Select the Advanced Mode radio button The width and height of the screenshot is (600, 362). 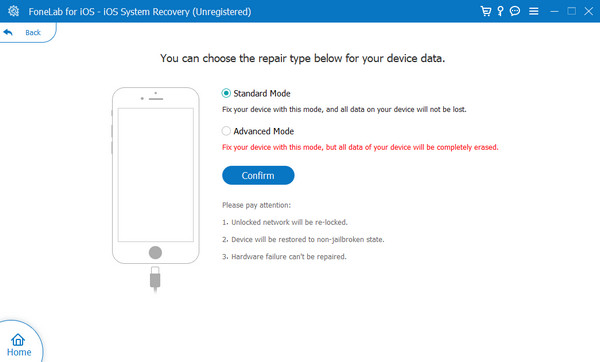[226, 131]
